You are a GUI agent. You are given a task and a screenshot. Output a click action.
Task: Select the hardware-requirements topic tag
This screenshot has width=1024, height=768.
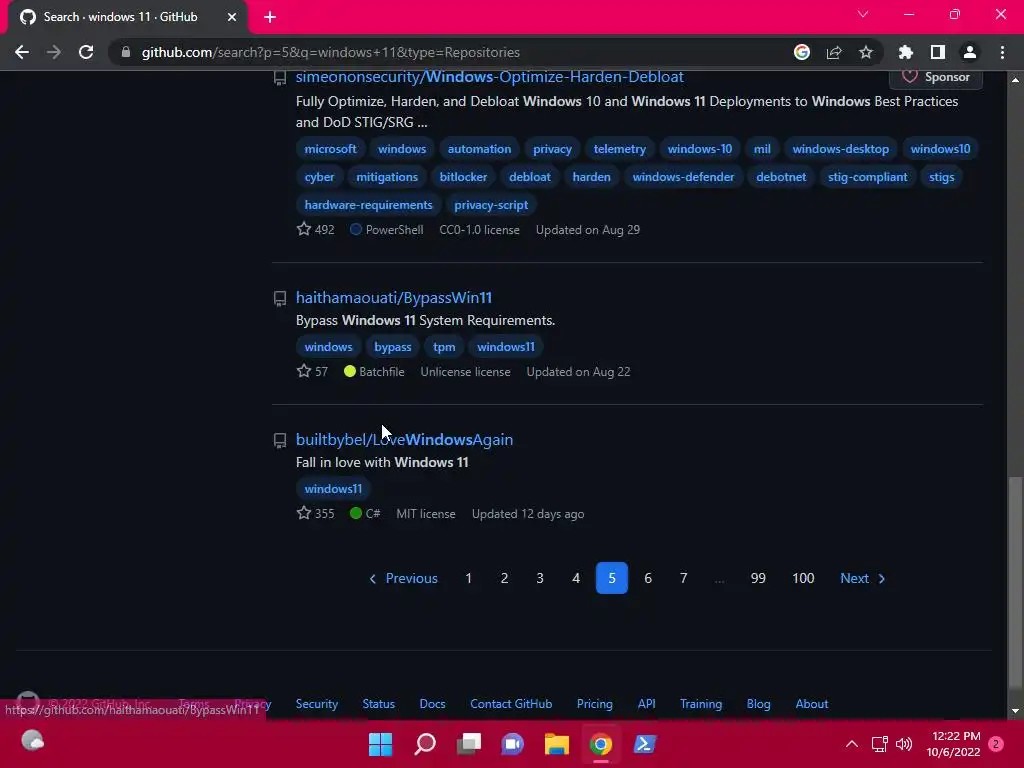pyautogui.click(x=368, y=205)
